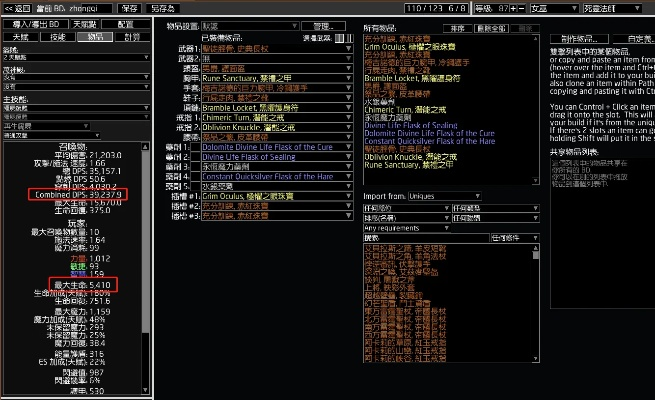Select Constant Quicksilver Flask in all items list

click(430, 141)
